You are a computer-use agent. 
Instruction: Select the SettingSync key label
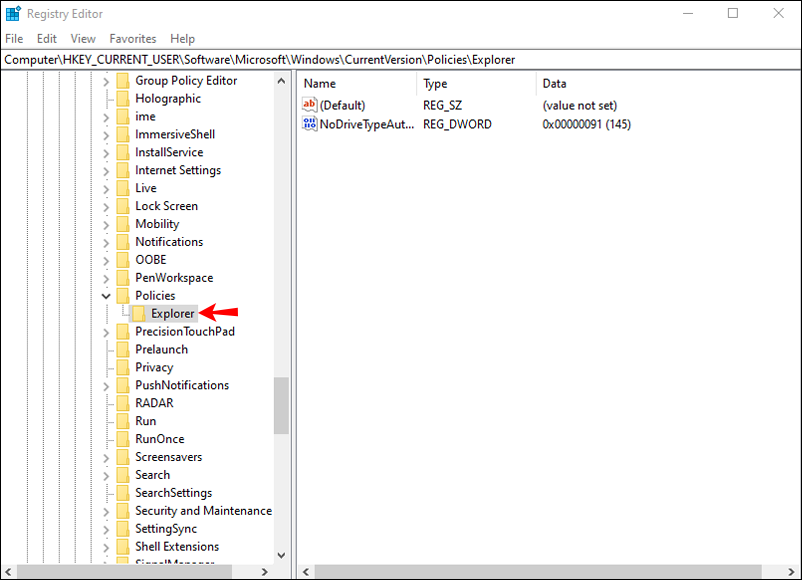[166, 528]
